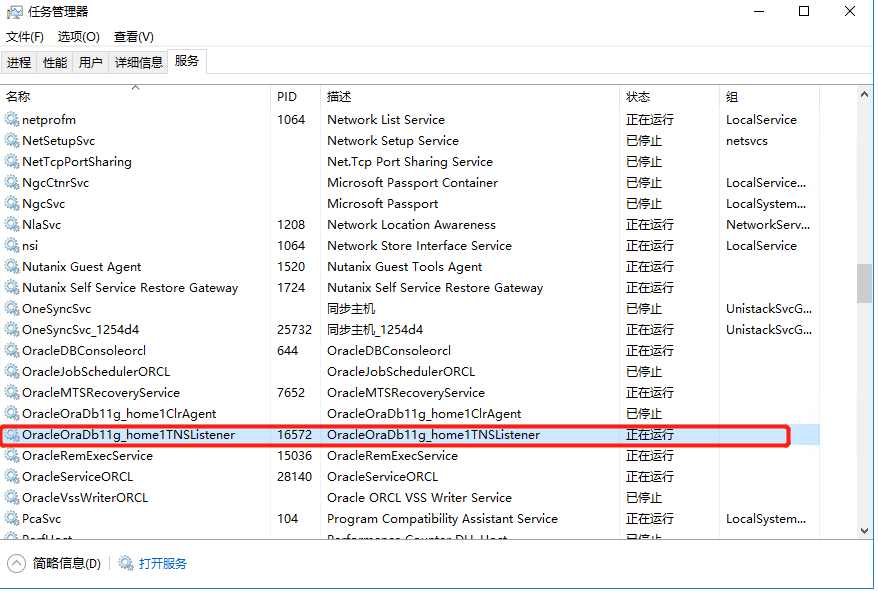This screenshot has width=878, height=591.
Task: Click the PID 7652 cell
Action: coord(291,393)
